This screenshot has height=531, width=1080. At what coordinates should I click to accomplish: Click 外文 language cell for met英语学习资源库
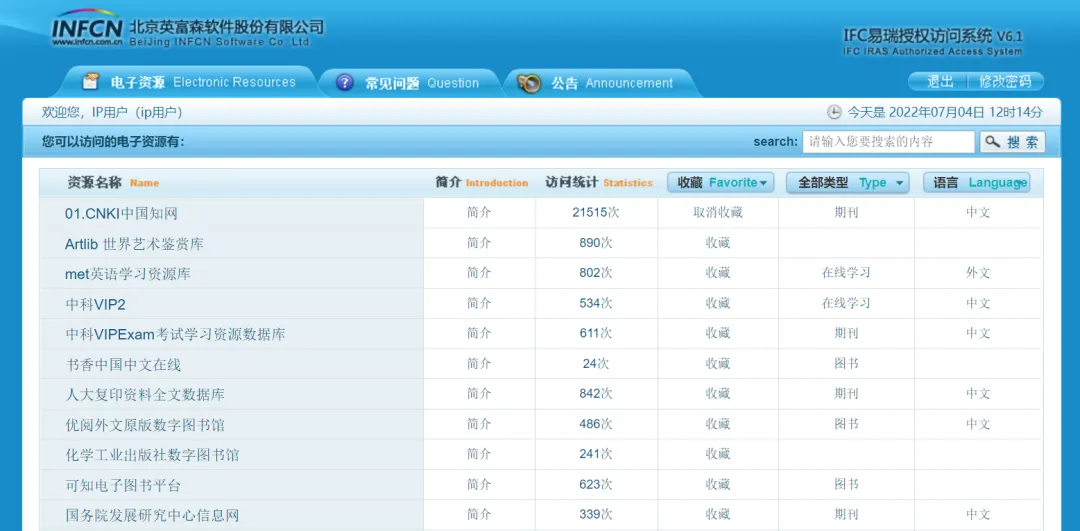pos(977,273)
